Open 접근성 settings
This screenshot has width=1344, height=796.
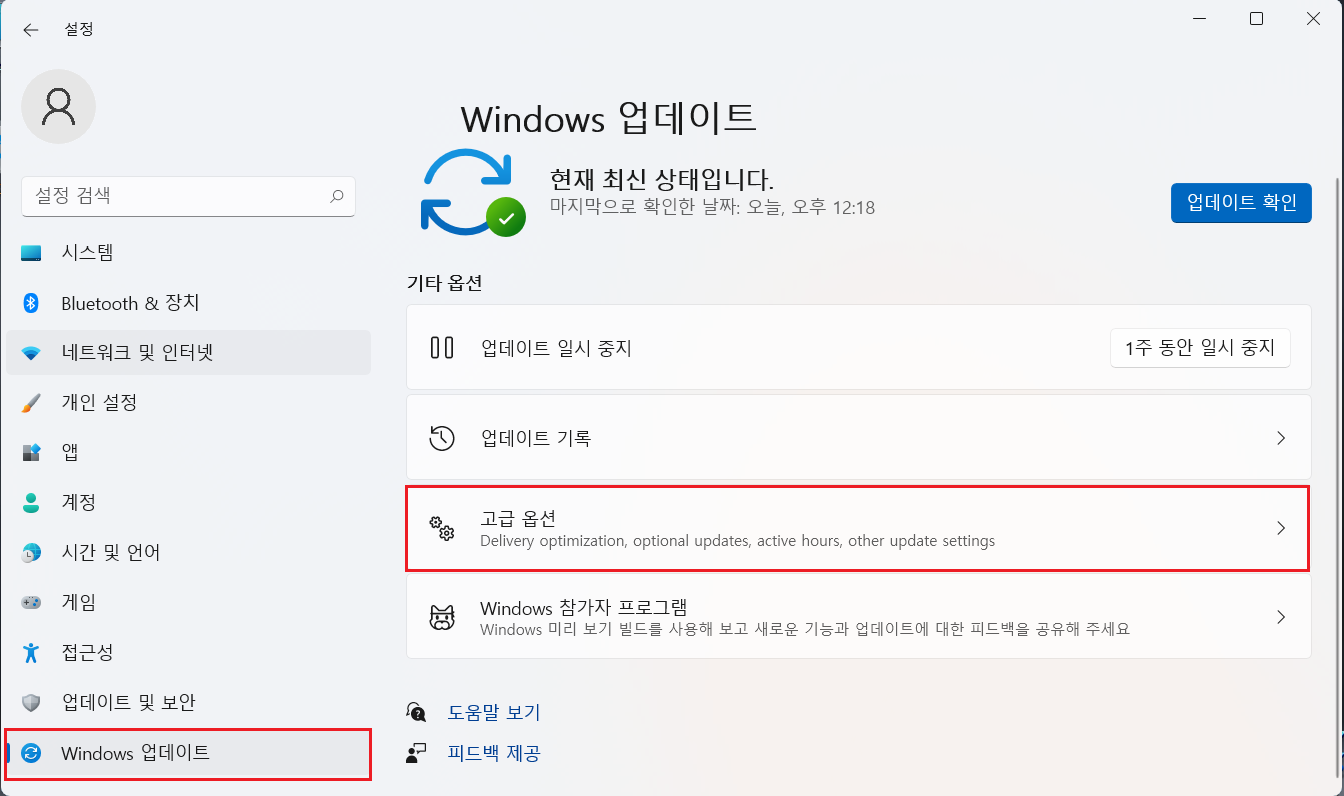click(188, 653)
